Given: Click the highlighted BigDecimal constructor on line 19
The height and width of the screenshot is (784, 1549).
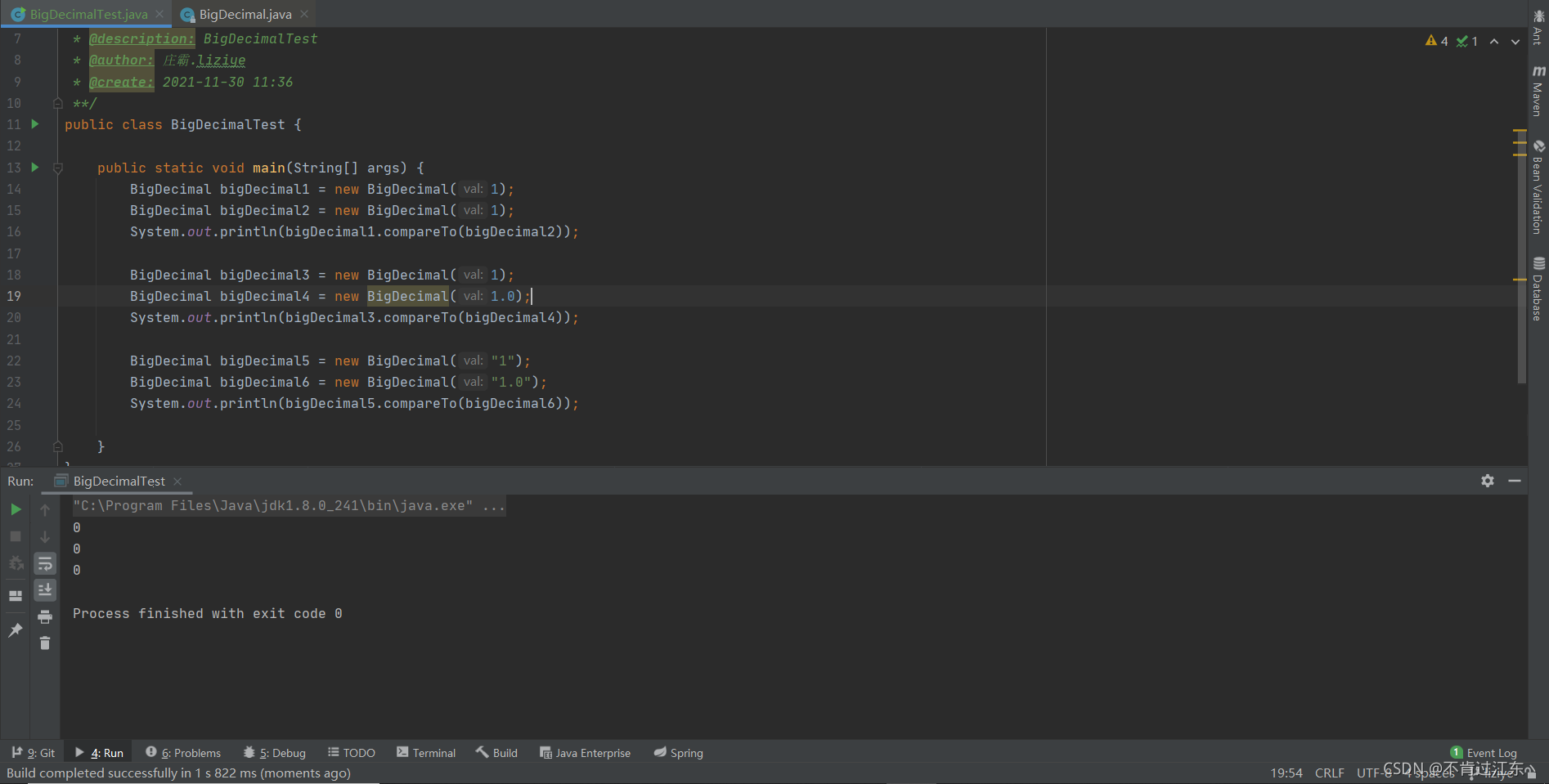Looking at the screenshot, I should tap(407, 296).
